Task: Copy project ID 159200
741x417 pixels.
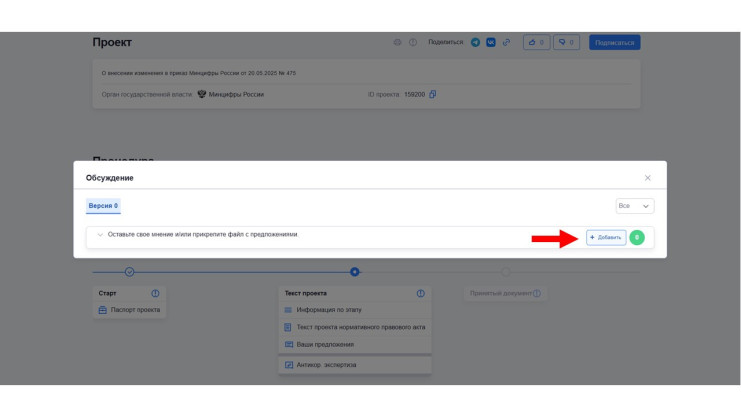Action: coord(433,94)
